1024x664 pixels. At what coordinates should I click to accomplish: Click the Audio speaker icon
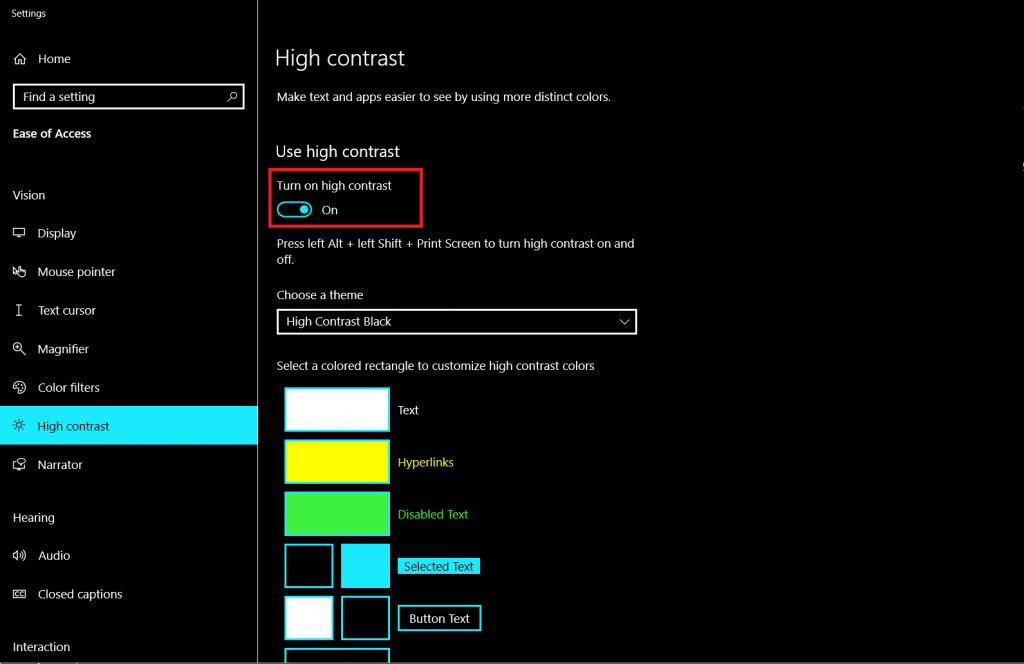point(21,555)
